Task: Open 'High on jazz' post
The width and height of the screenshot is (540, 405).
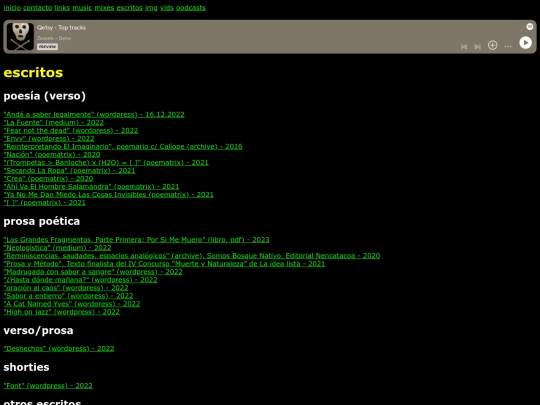Action: (62, 312)
